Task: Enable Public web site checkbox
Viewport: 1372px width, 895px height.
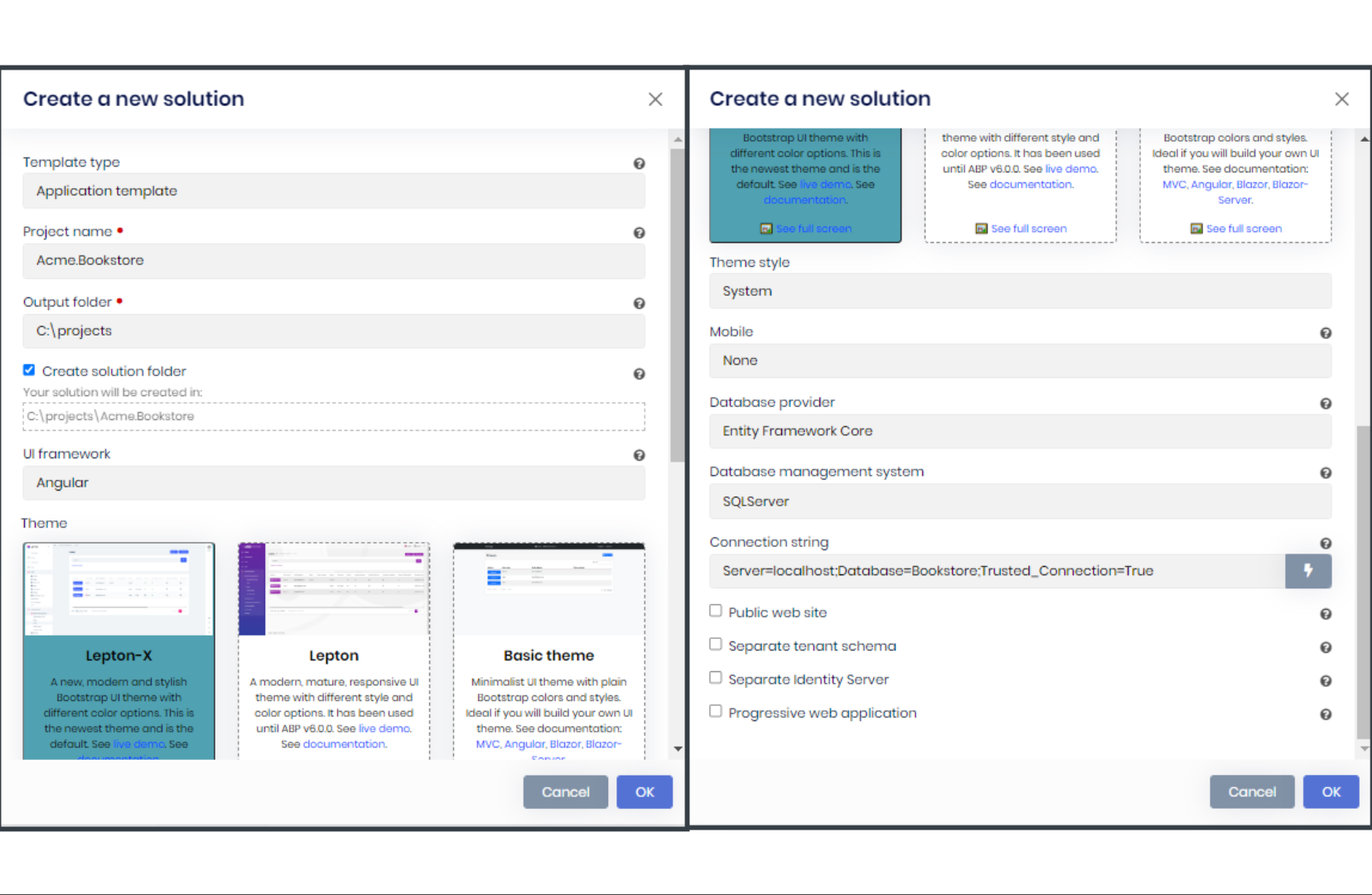Action: point(716,611)
